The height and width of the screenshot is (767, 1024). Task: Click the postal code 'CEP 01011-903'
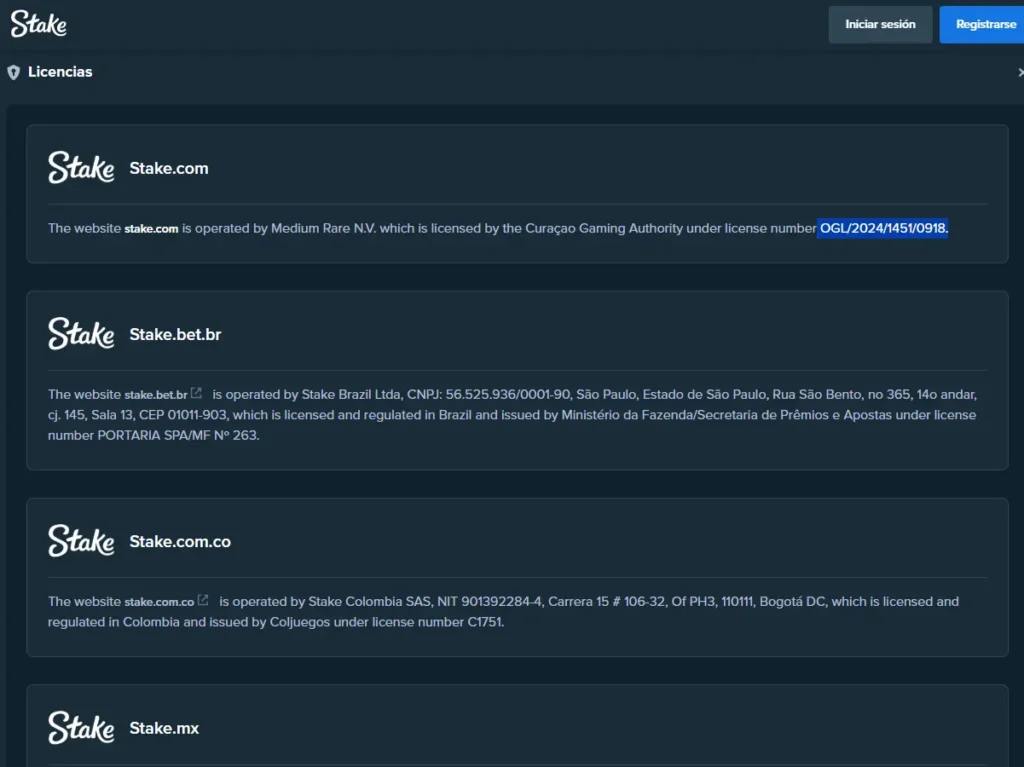(183, 415)
